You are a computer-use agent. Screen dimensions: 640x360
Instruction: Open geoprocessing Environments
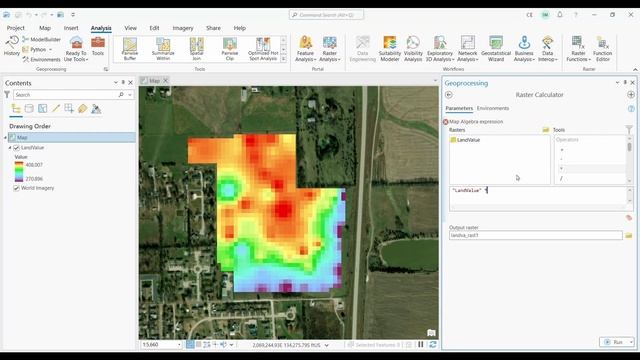click(41, 60)
